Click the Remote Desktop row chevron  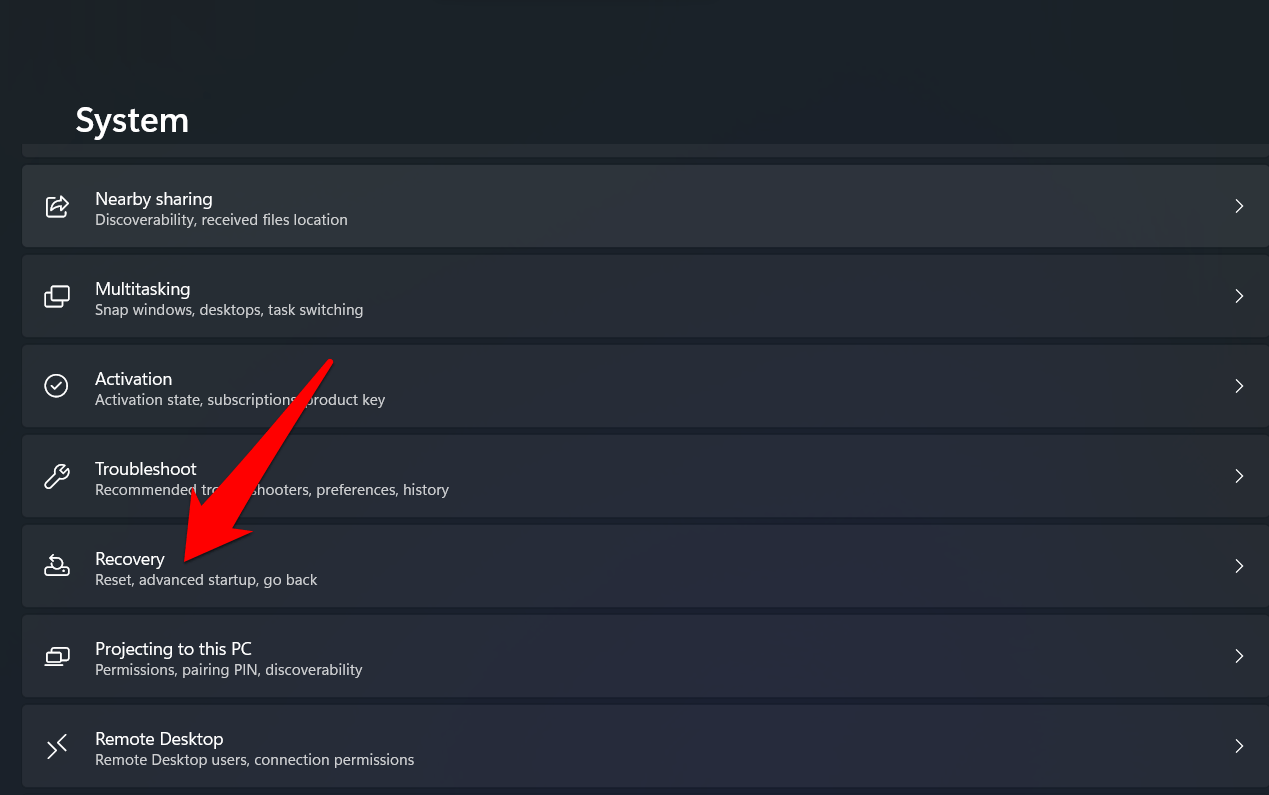point(1239,746)
